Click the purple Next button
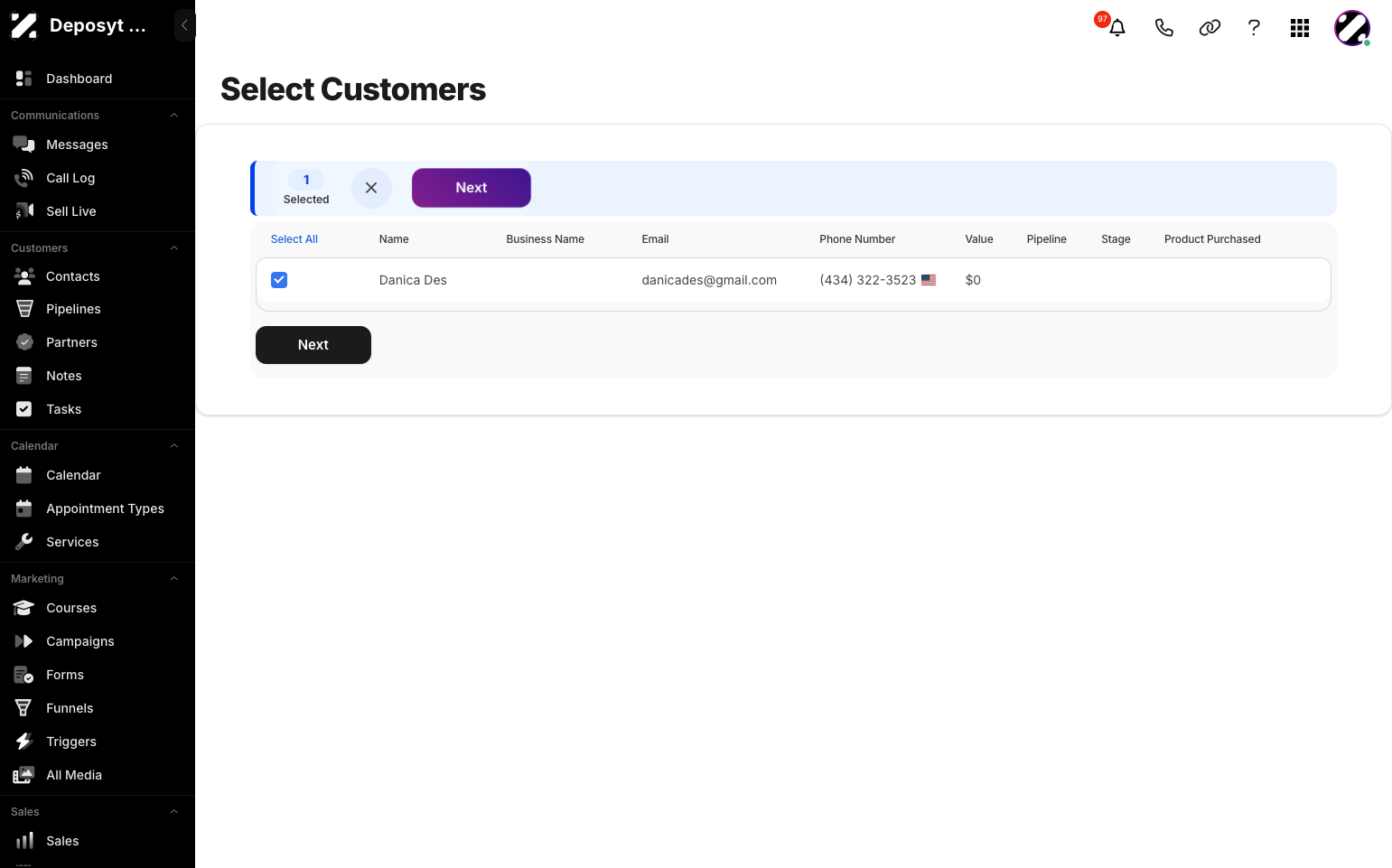The height and width of the screenshot is (868, 1392). 472,188
